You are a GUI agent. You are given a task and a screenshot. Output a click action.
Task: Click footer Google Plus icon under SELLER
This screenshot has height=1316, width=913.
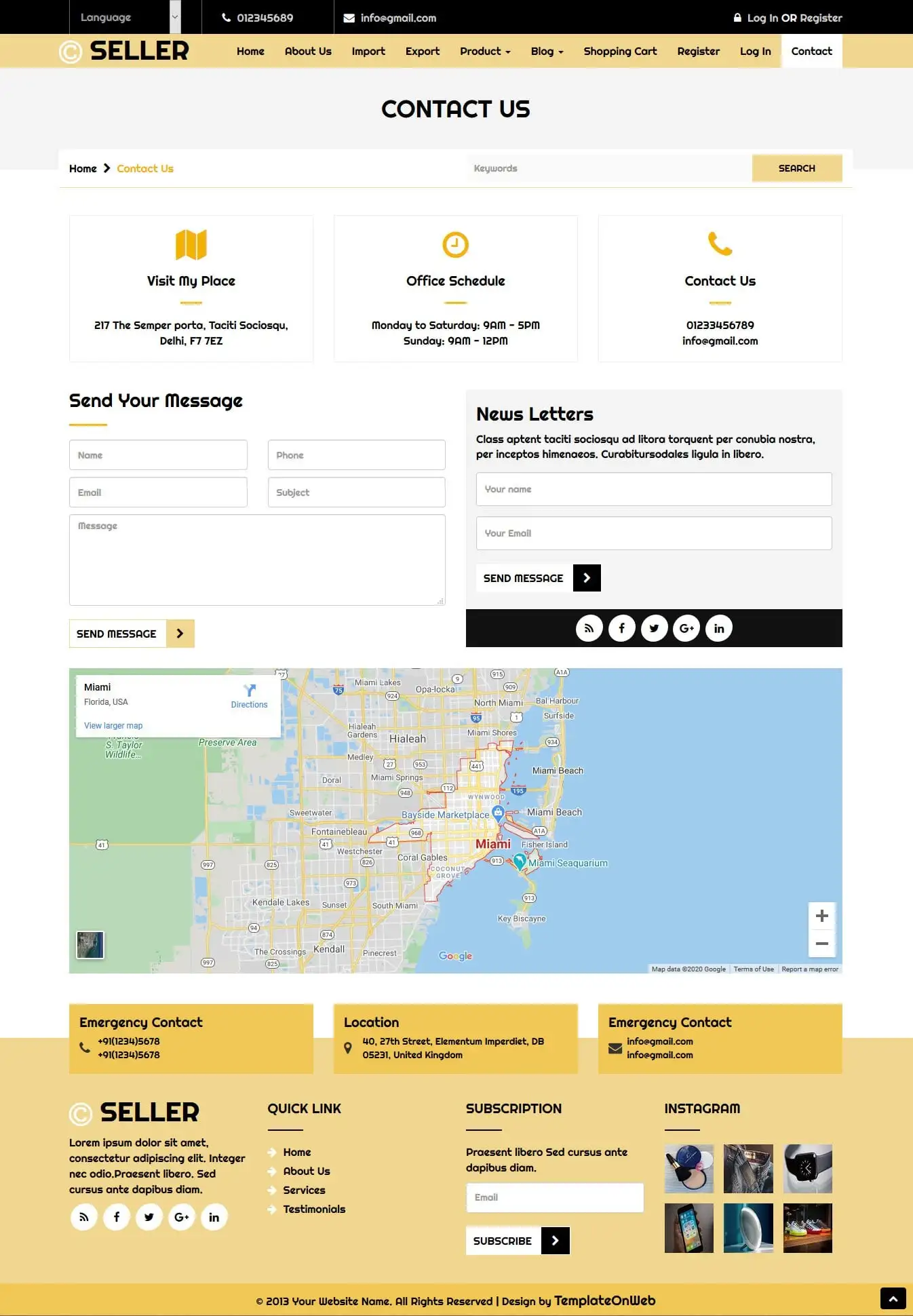click(182, 1217)
